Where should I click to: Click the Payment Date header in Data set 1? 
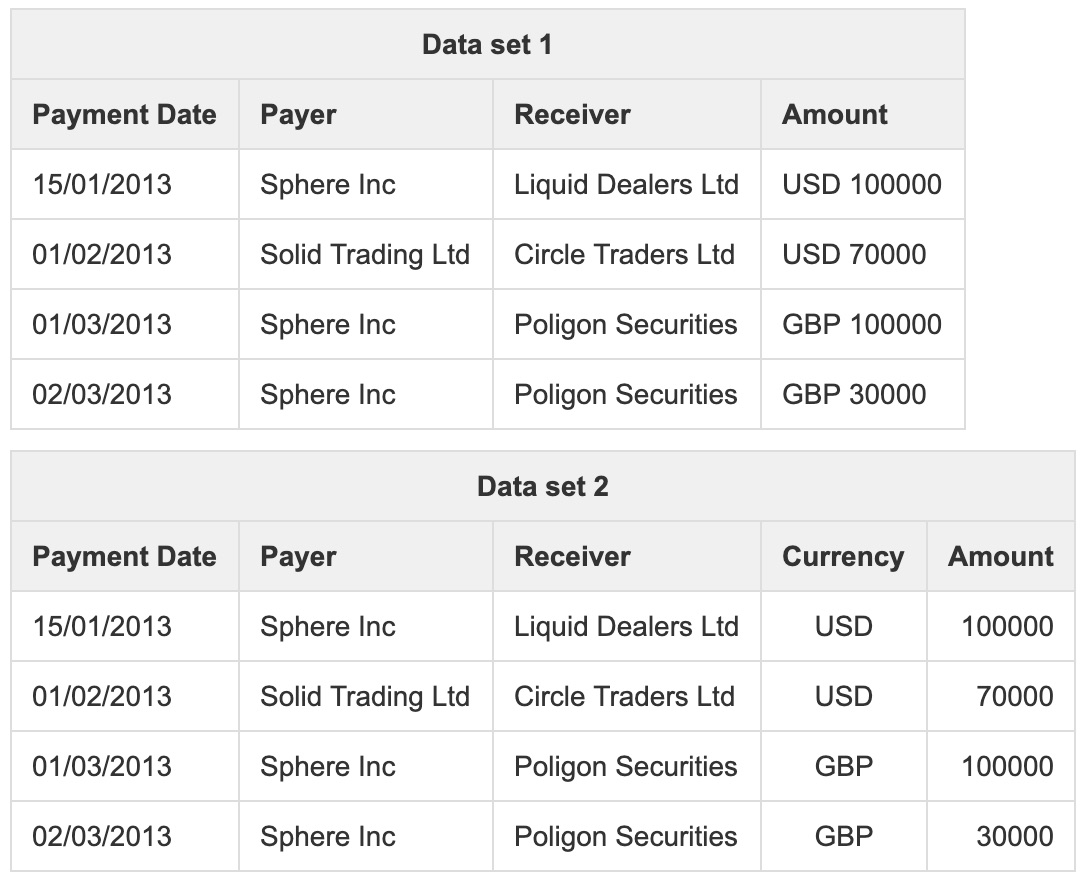coord(124,115)
